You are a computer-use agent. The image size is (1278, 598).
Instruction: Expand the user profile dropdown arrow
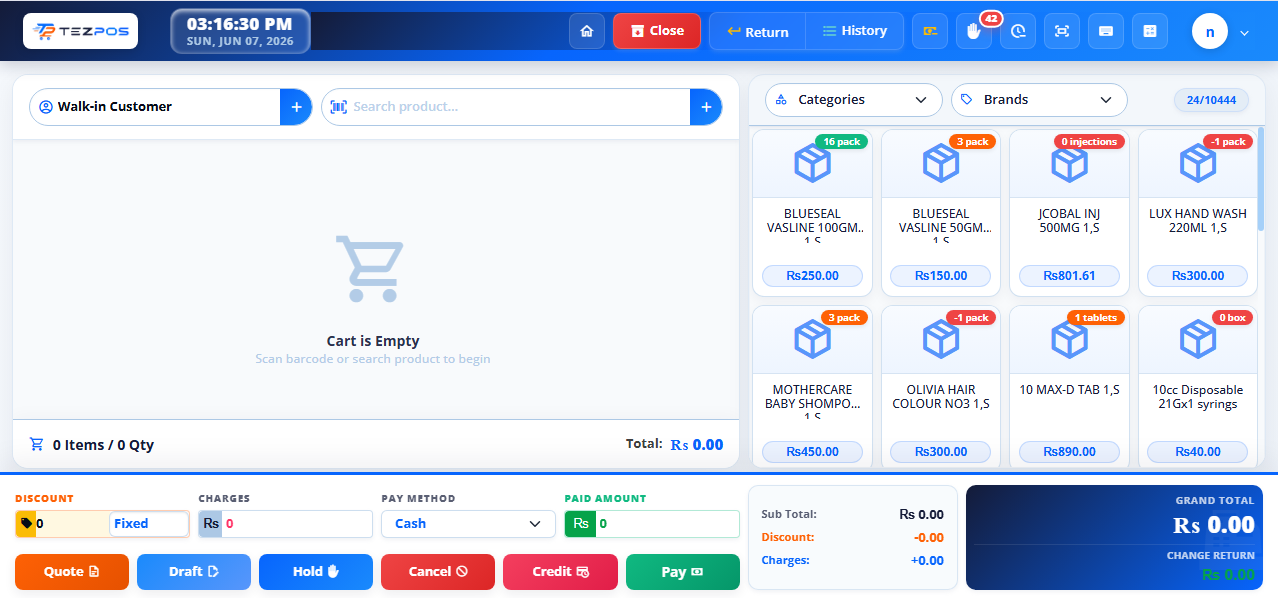click(x=1245, y=32)
